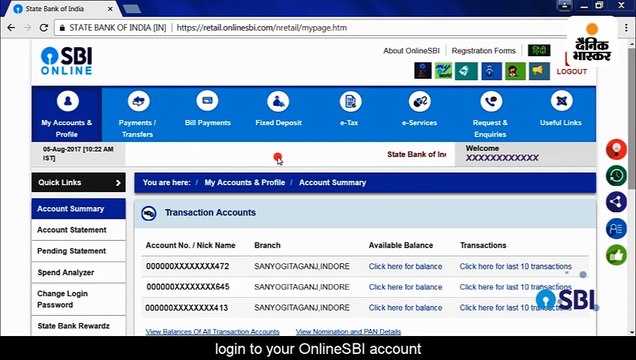Open Payments / Transfers icon

[138, 101]
